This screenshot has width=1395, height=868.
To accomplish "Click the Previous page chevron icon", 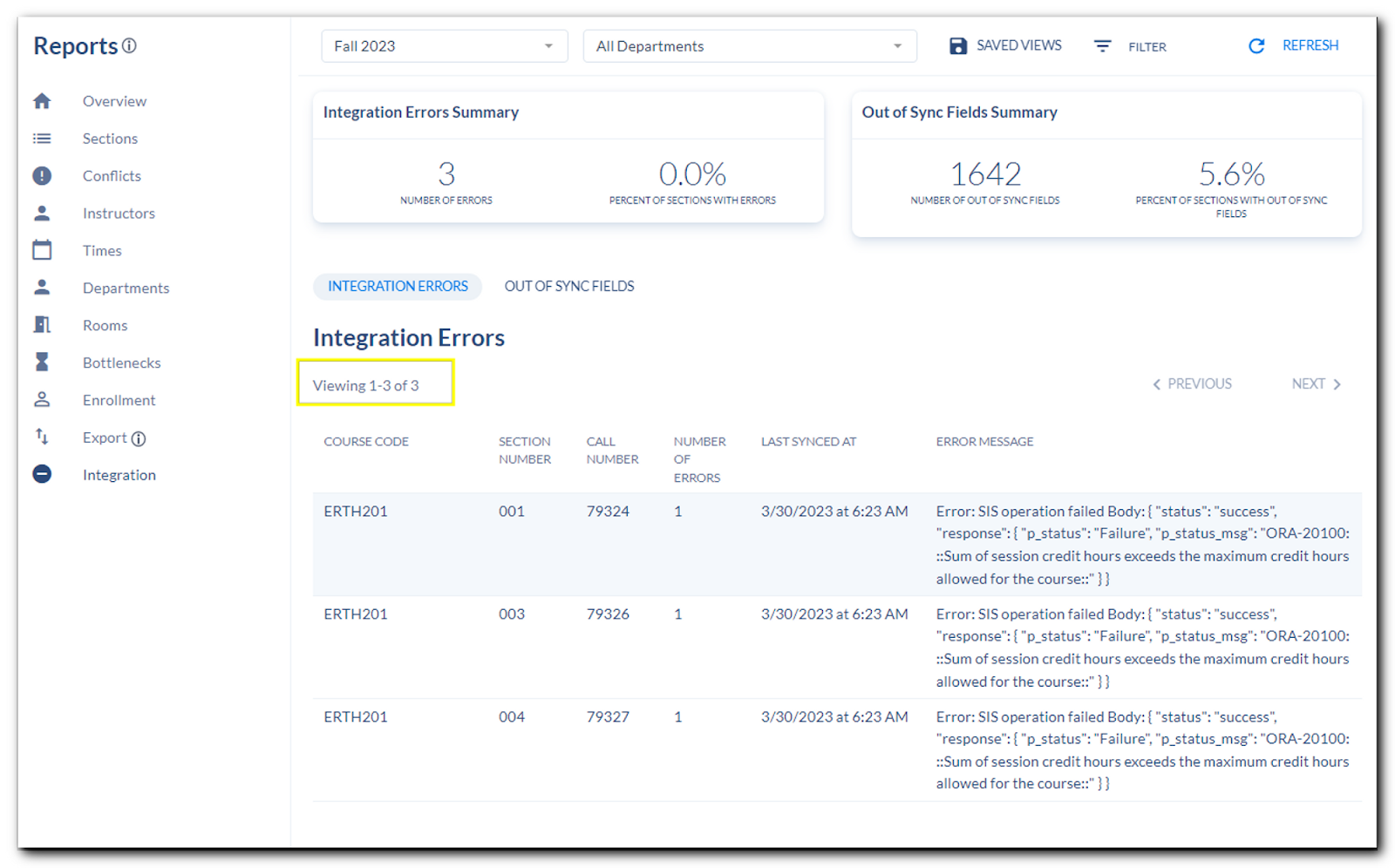I will [1157, 384].
